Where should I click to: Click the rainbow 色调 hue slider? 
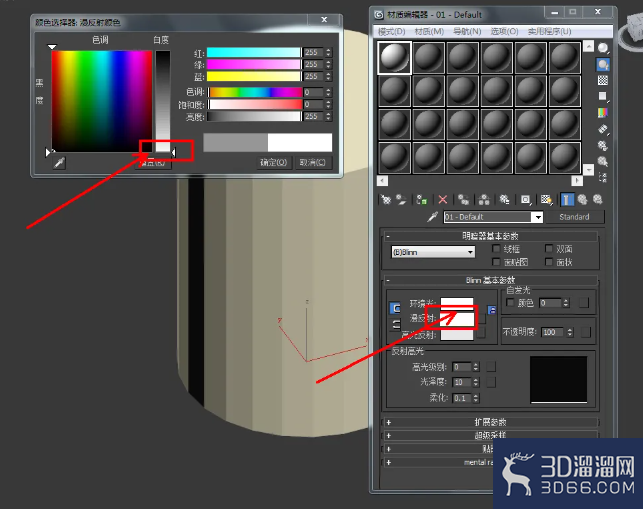click(x=255, y=92)
